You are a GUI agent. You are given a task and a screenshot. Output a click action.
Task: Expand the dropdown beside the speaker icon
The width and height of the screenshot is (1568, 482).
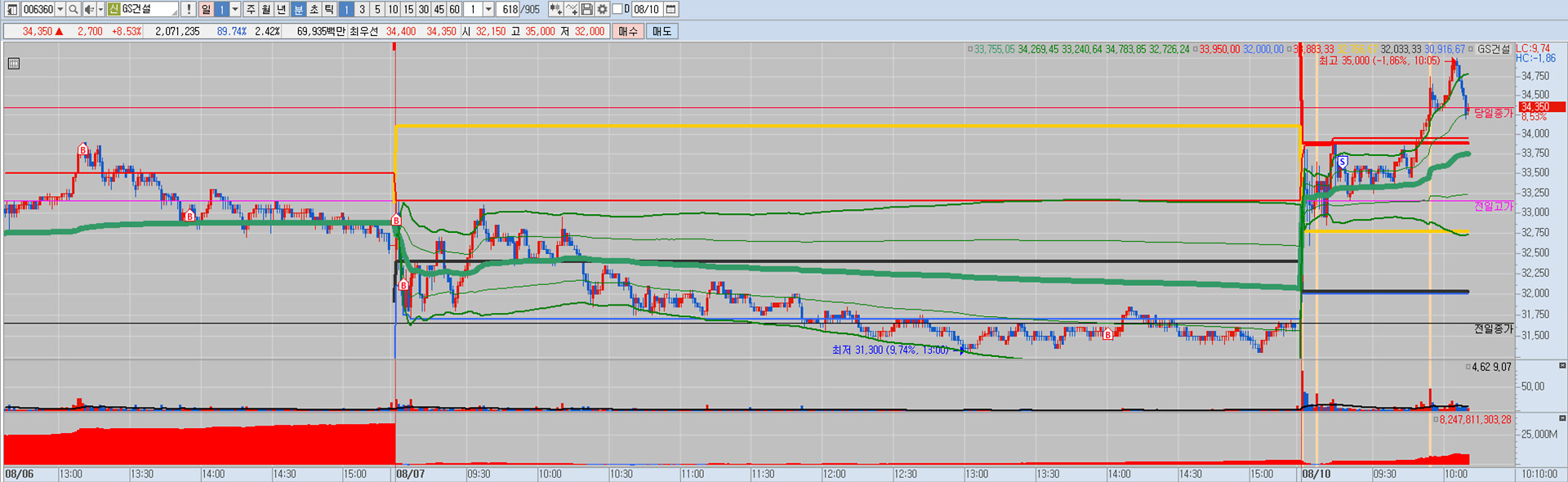(100, 9)
